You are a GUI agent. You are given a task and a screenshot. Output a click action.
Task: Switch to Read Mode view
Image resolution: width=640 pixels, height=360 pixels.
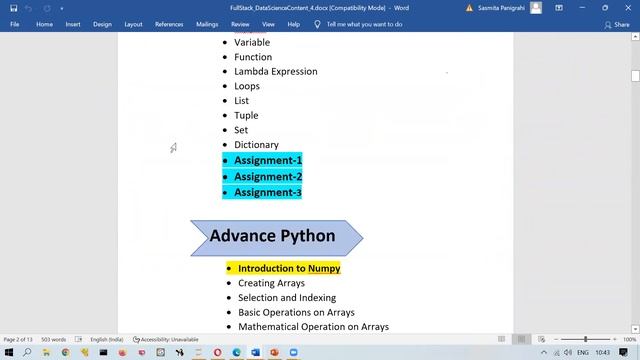(501, 339)
